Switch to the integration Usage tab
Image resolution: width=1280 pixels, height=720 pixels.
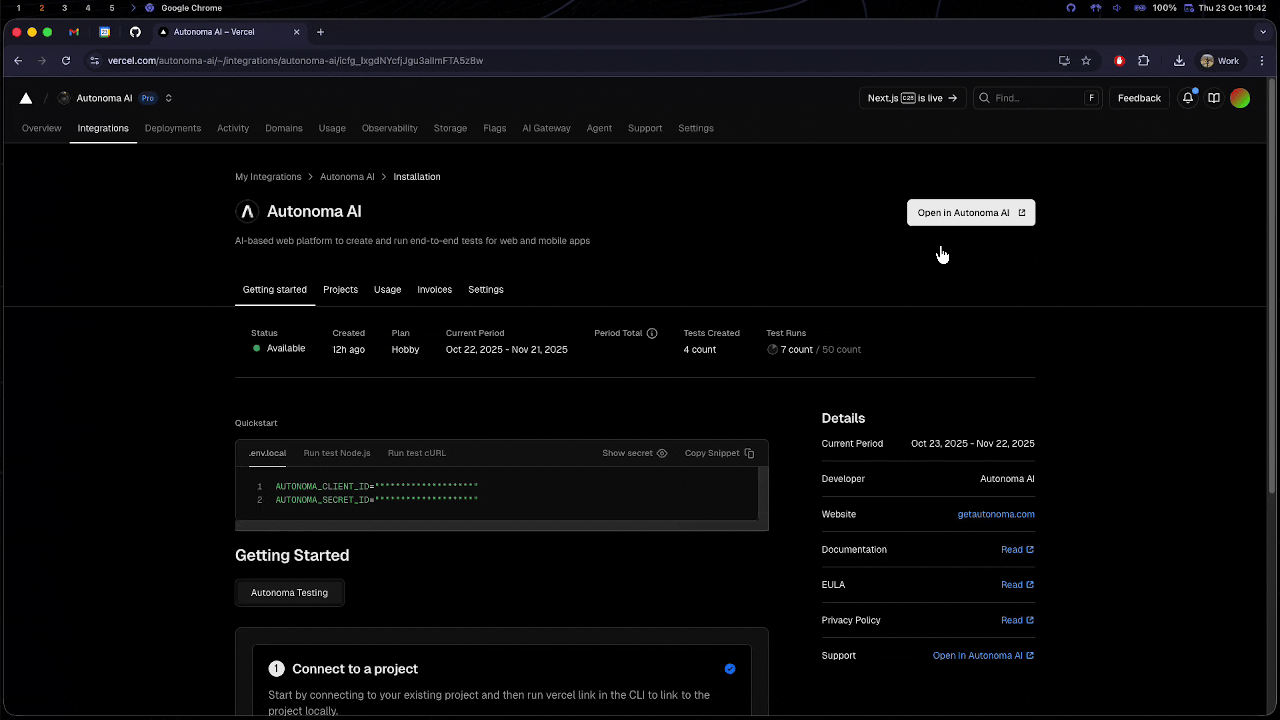(x=387, y=289)
